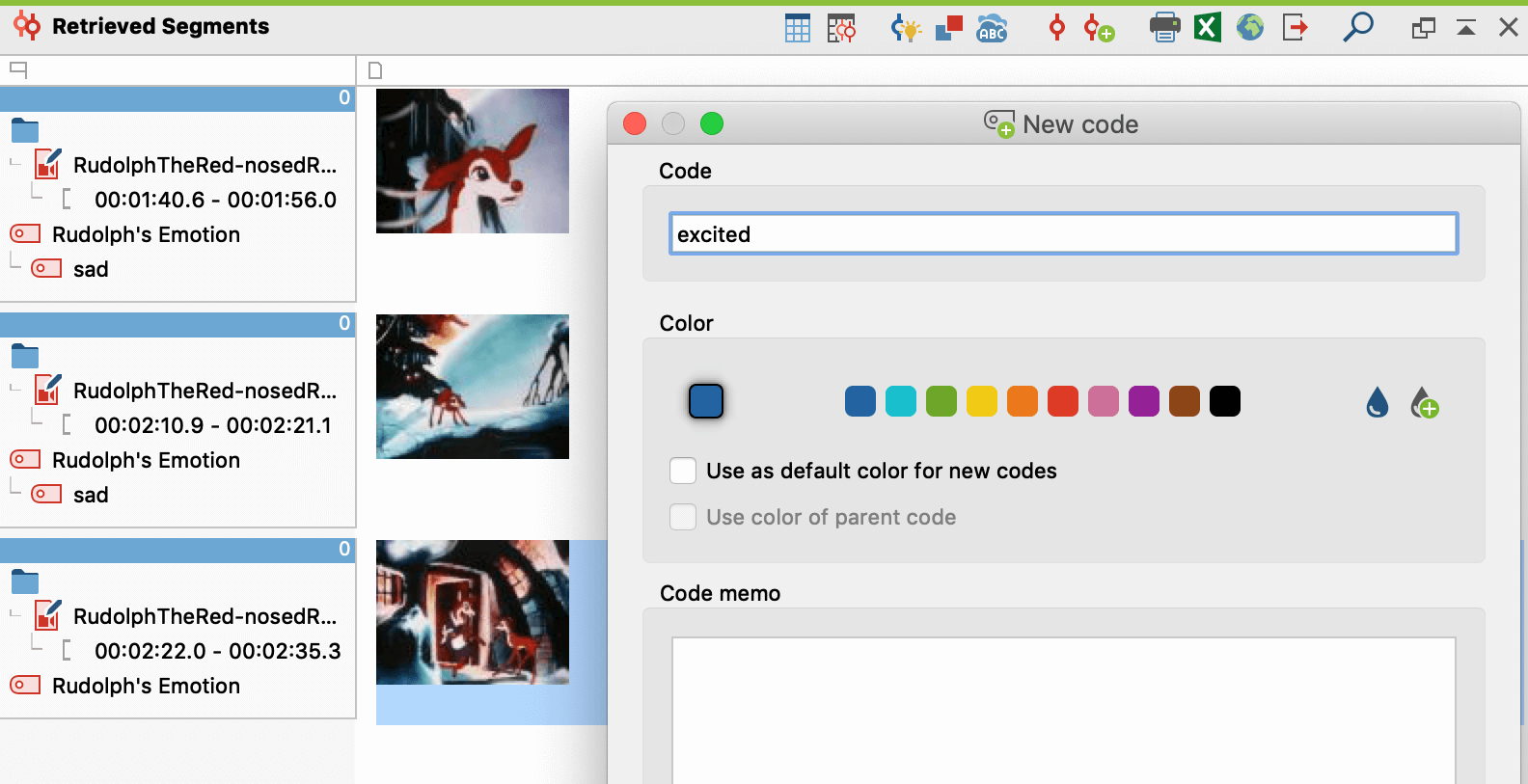1528x784 pixels.
Task: Click the weight value 0 of first segment
Action: tap(344, 97)
